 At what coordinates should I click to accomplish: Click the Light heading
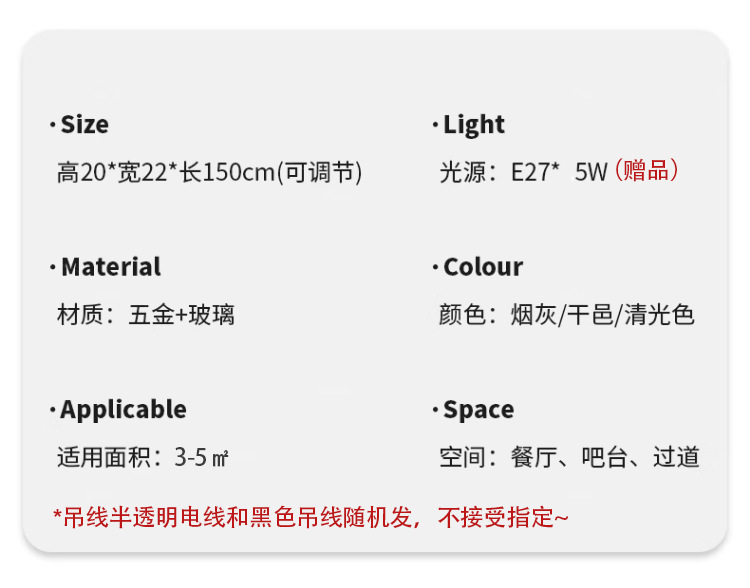click(x=474, y=125)
